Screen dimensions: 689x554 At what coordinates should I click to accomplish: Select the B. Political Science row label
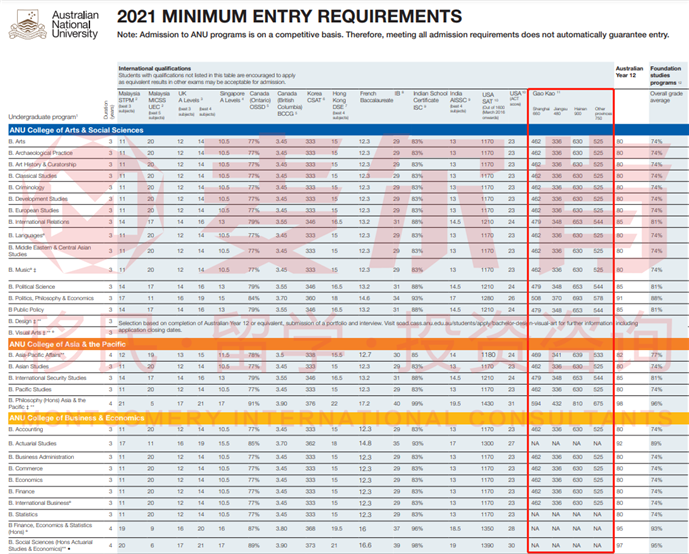click(x=32, y=286)
